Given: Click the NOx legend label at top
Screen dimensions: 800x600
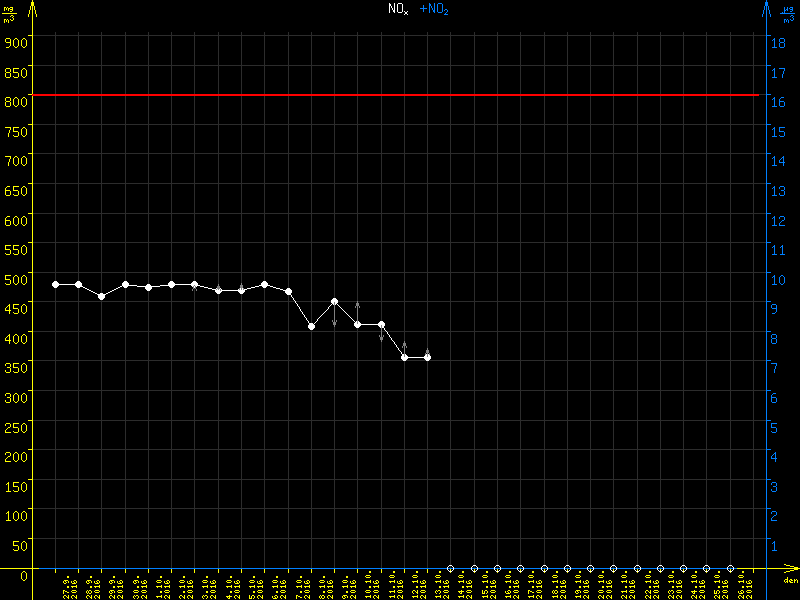Looking at the screenshot, I should click(397, 9).
